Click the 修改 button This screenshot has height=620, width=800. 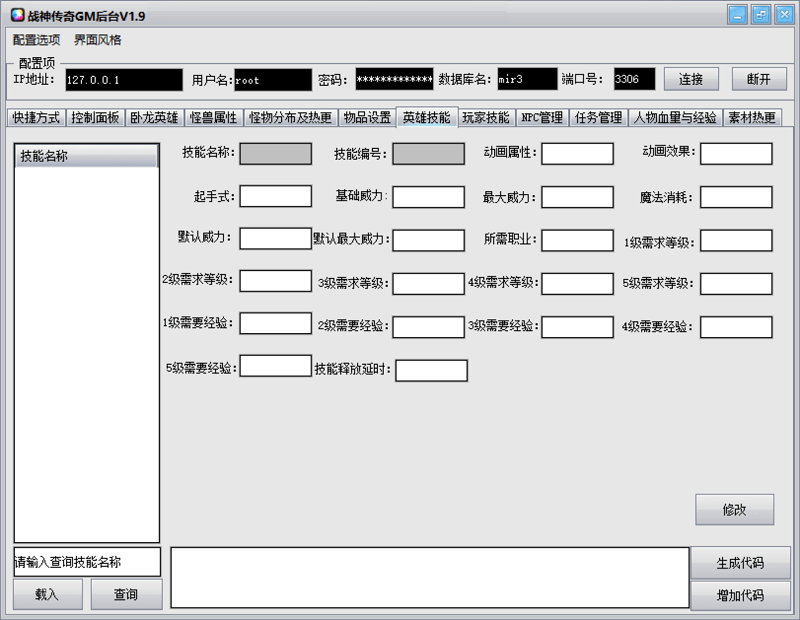coord(733,509)
